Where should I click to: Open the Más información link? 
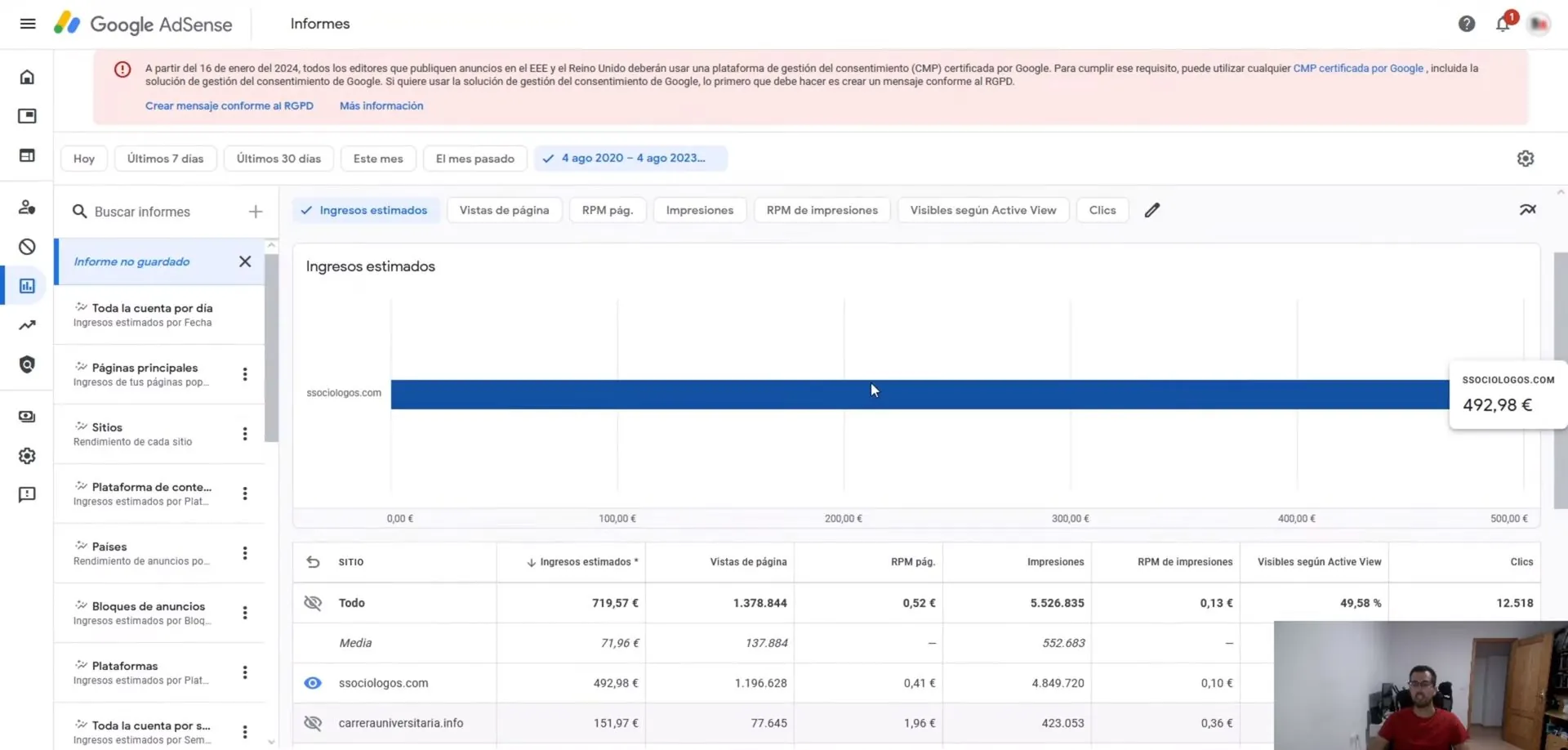(381, 105)
